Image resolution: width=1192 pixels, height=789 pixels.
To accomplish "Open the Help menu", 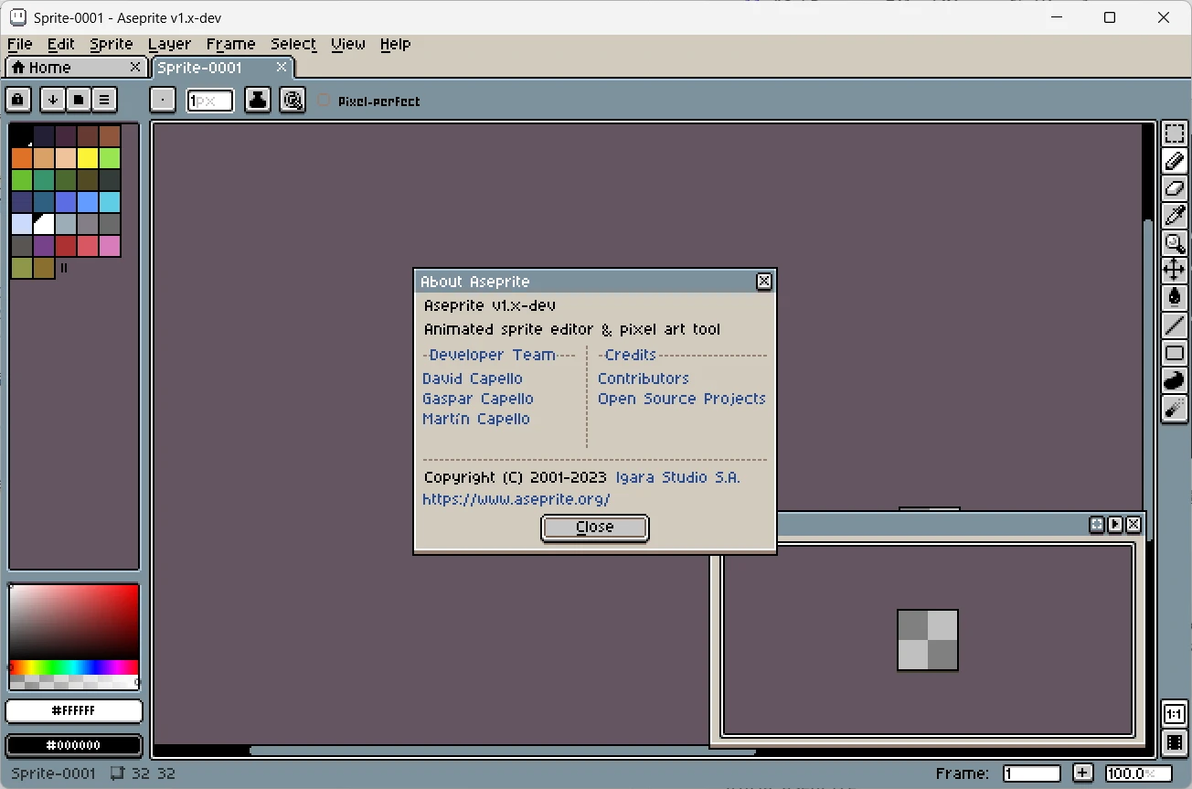I will (395, 44).
